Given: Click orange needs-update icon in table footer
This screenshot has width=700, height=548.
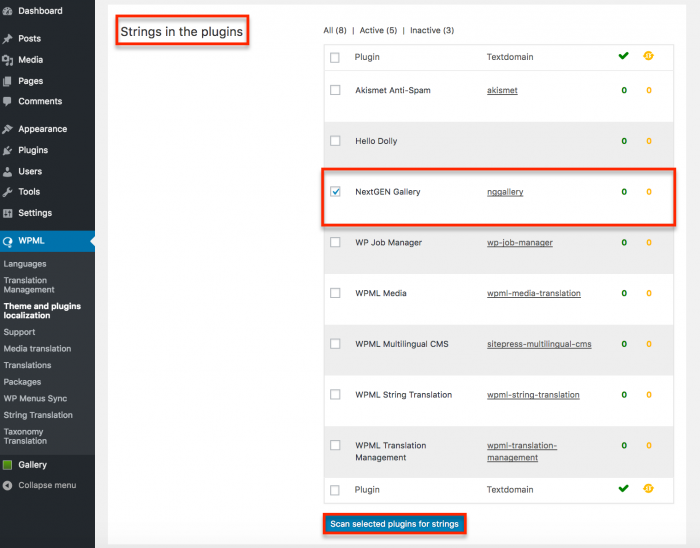Looking at the screenshot, I should pos(648,488).
